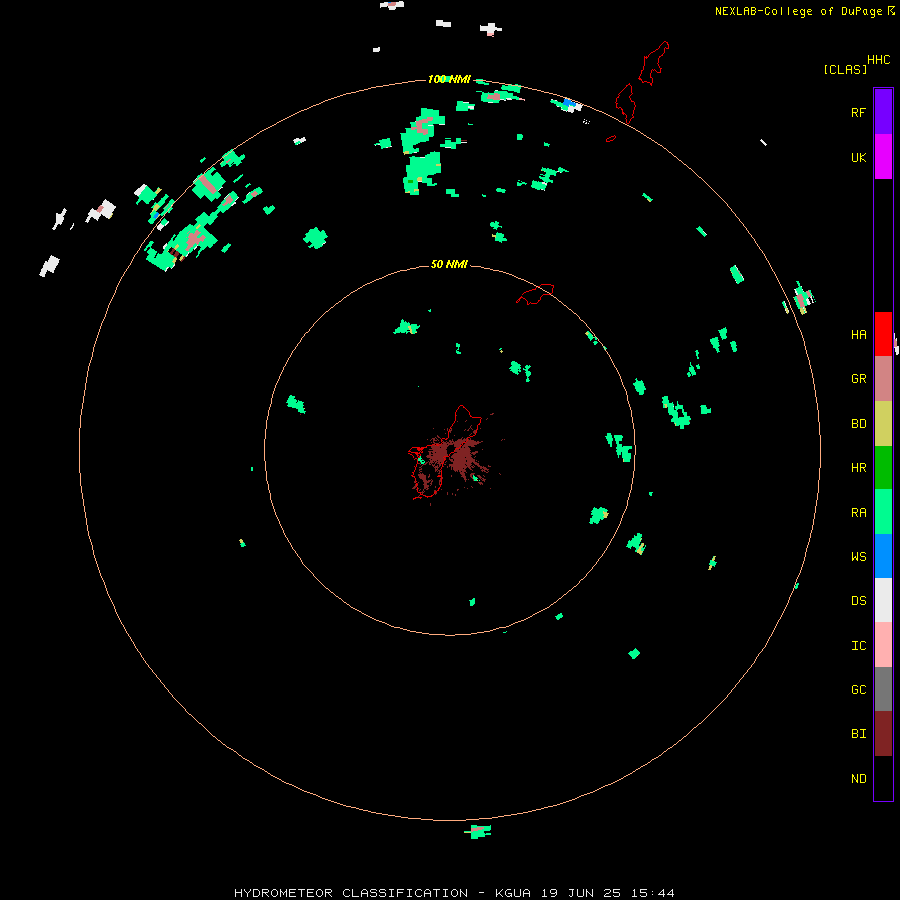Click the BD yellow legend swatch
The image size is (900, 900).
point(883,423)
